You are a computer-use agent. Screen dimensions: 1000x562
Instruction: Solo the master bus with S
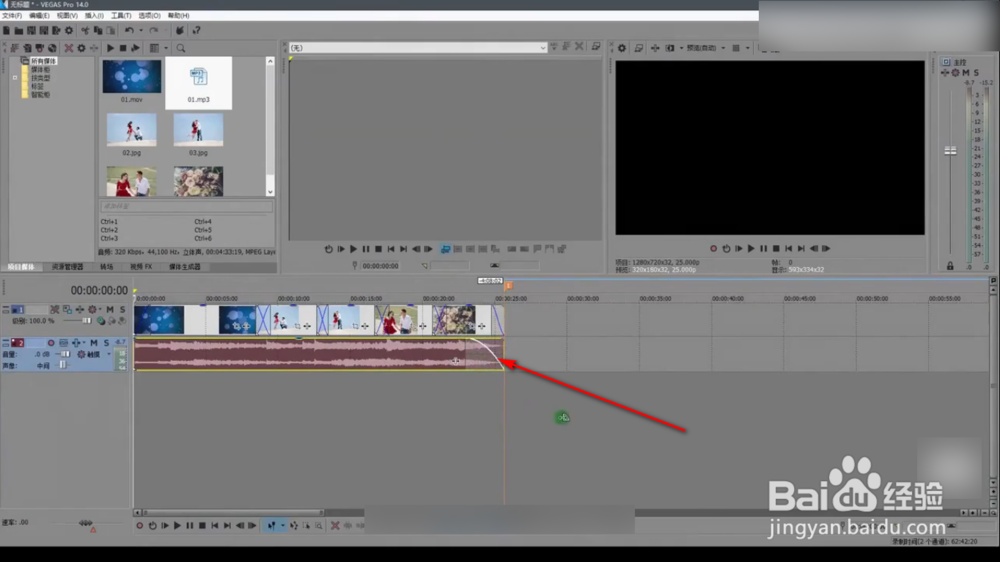976,73
